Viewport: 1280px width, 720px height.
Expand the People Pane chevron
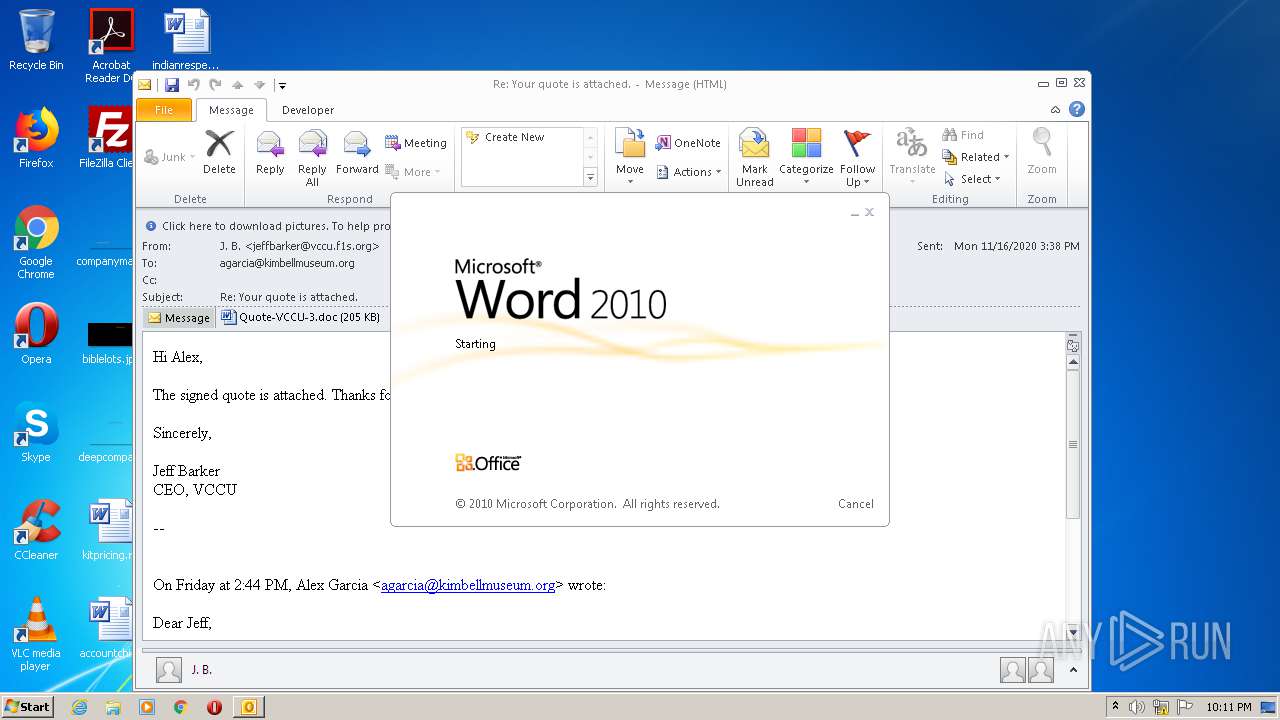(x=1073, y=670)
